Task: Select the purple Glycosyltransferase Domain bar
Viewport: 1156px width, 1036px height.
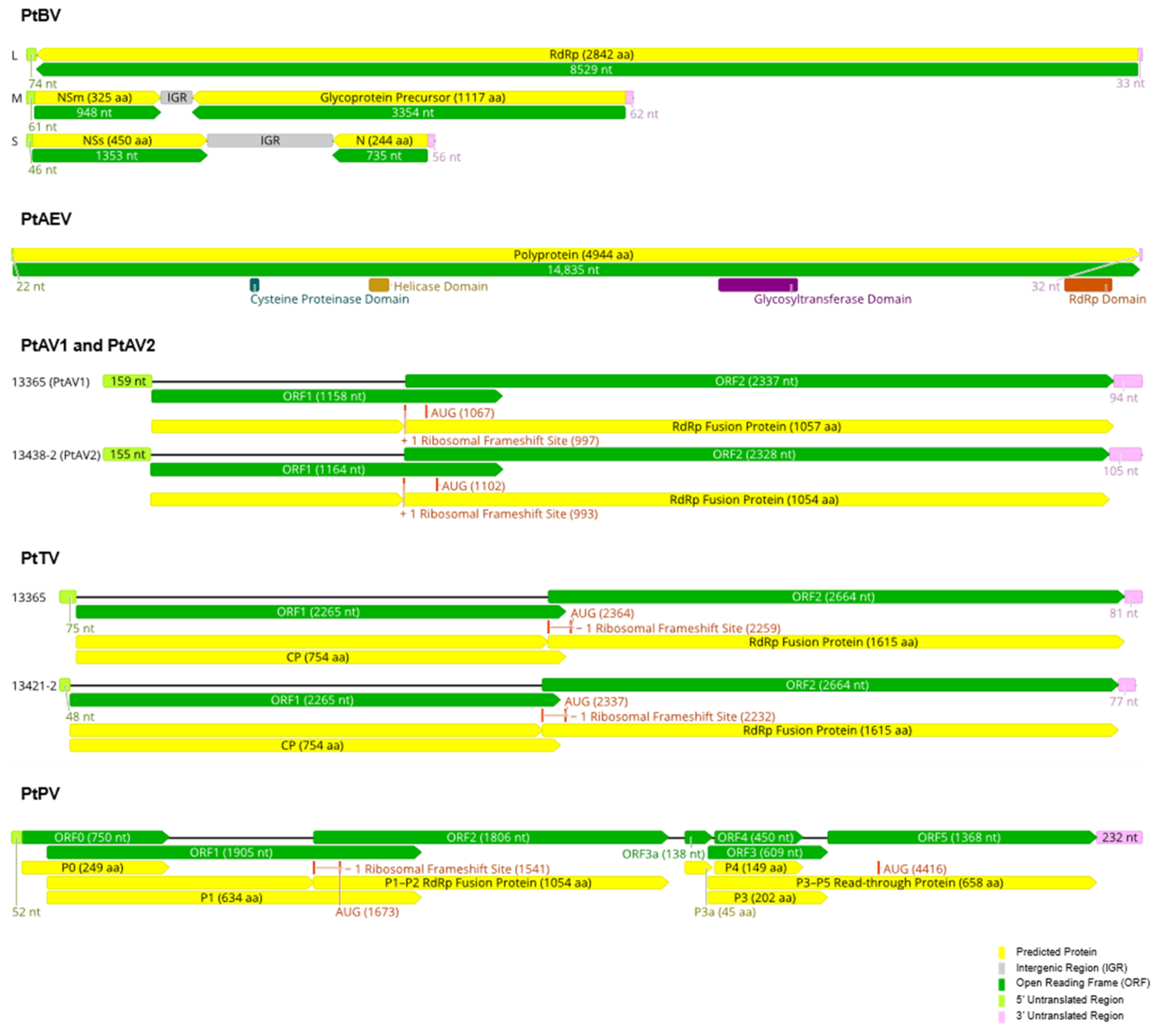Action: (758, 285)
